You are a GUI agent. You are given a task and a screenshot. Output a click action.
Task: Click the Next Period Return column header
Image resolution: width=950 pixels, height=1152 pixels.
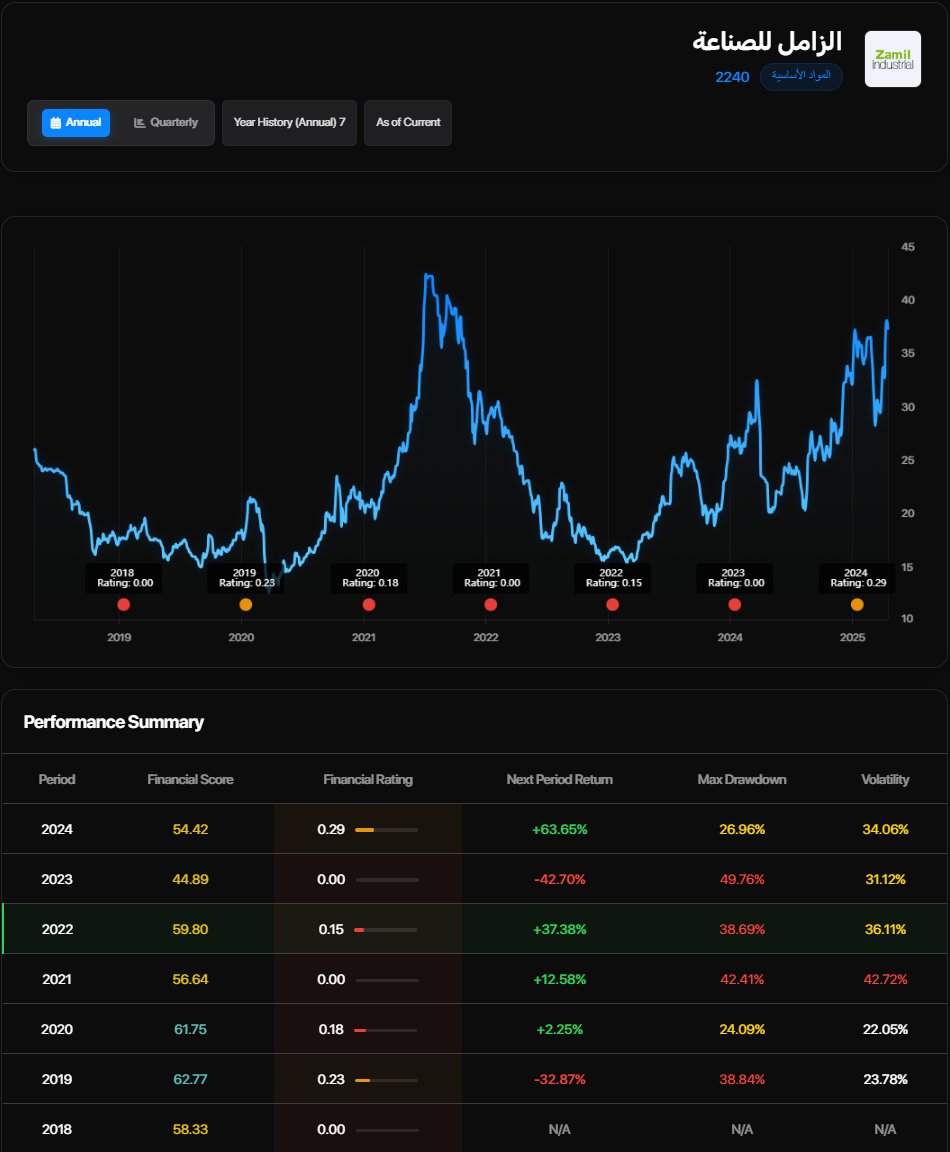(559, 780)
